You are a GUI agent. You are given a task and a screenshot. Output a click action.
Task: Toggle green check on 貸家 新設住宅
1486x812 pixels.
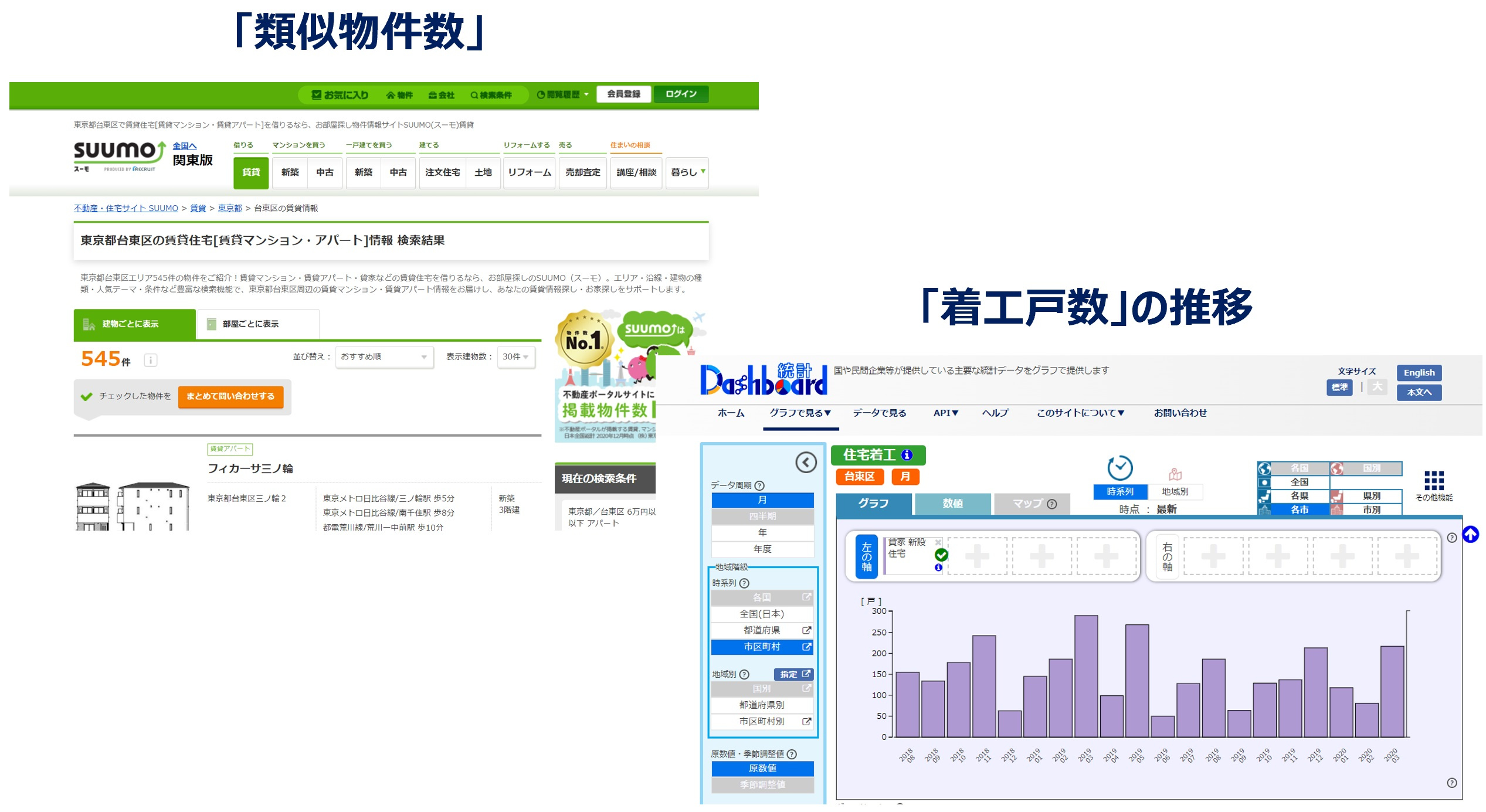942,555
